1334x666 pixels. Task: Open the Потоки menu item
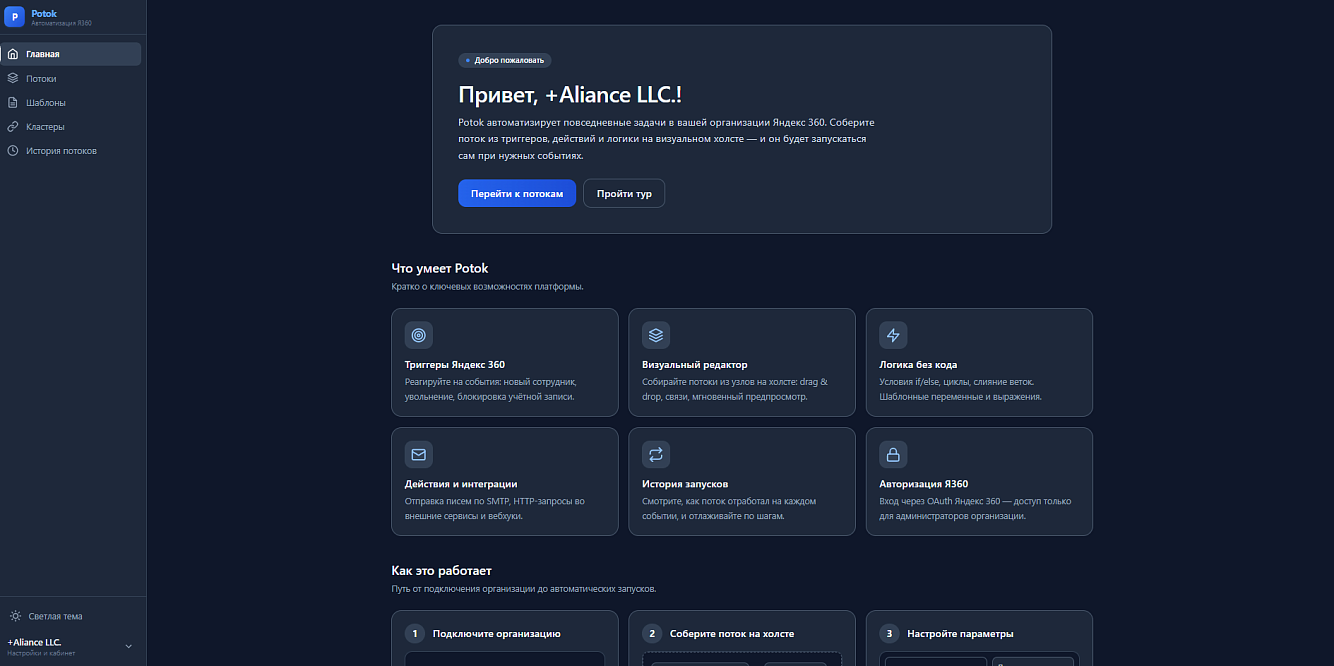point(71,78)
